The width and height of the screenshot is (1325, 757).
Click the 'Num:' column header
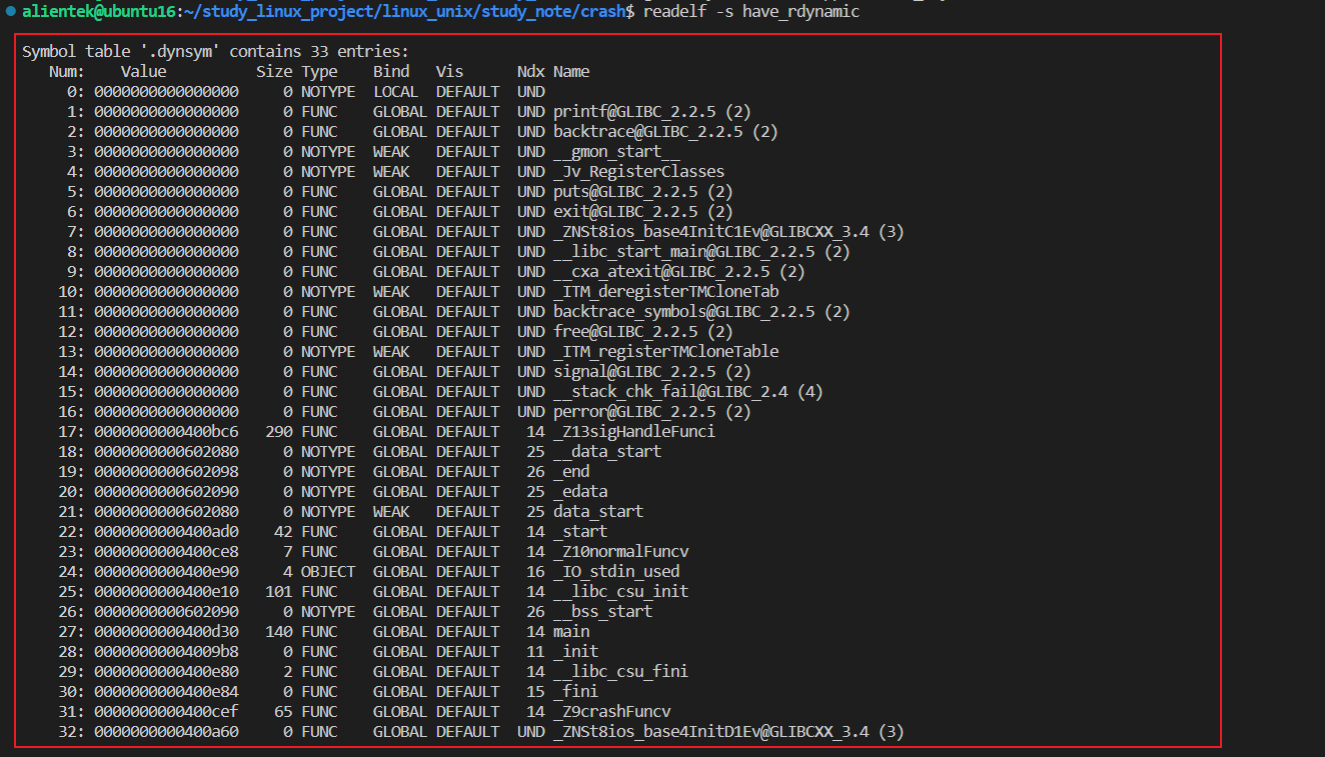point(68,71)
